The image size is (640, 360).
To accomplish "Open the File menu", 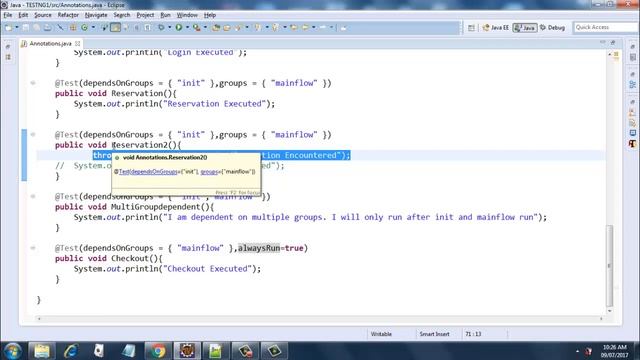I will coord(8,15).
